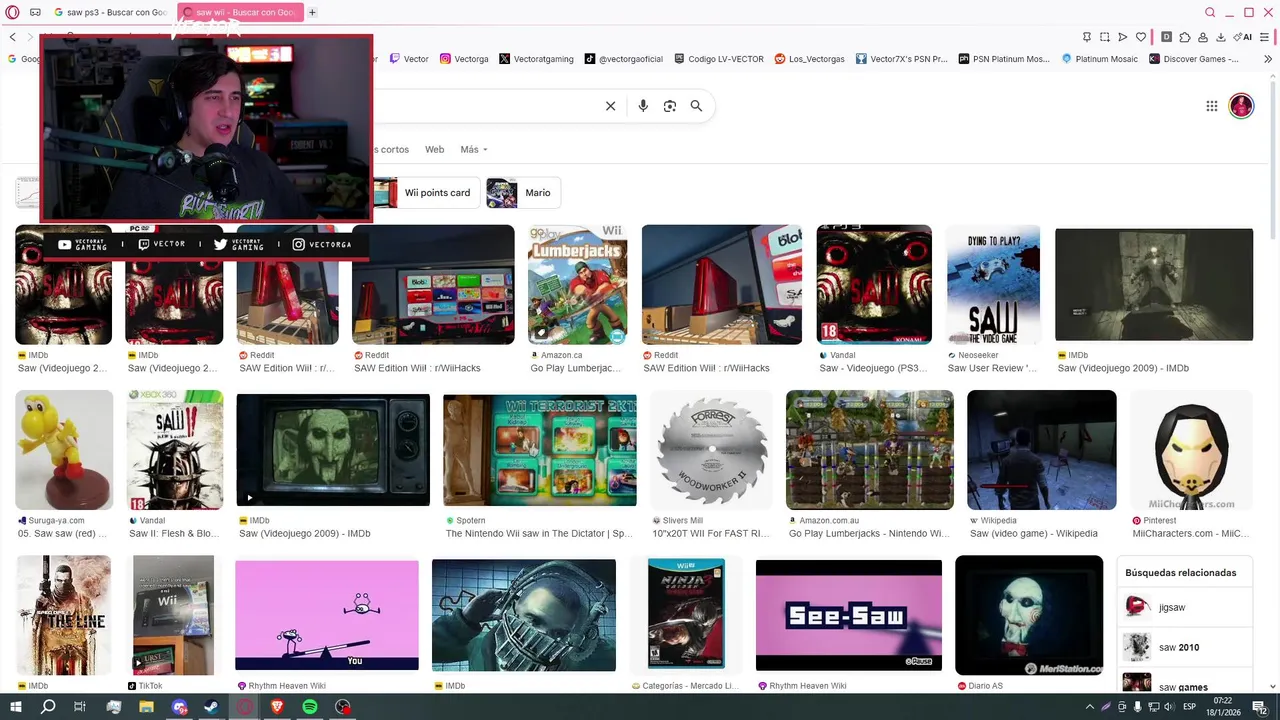The width and height of the screenshot is (1280, 720).
Task: Show hidden system tray icons
Action: (1090, 707)
